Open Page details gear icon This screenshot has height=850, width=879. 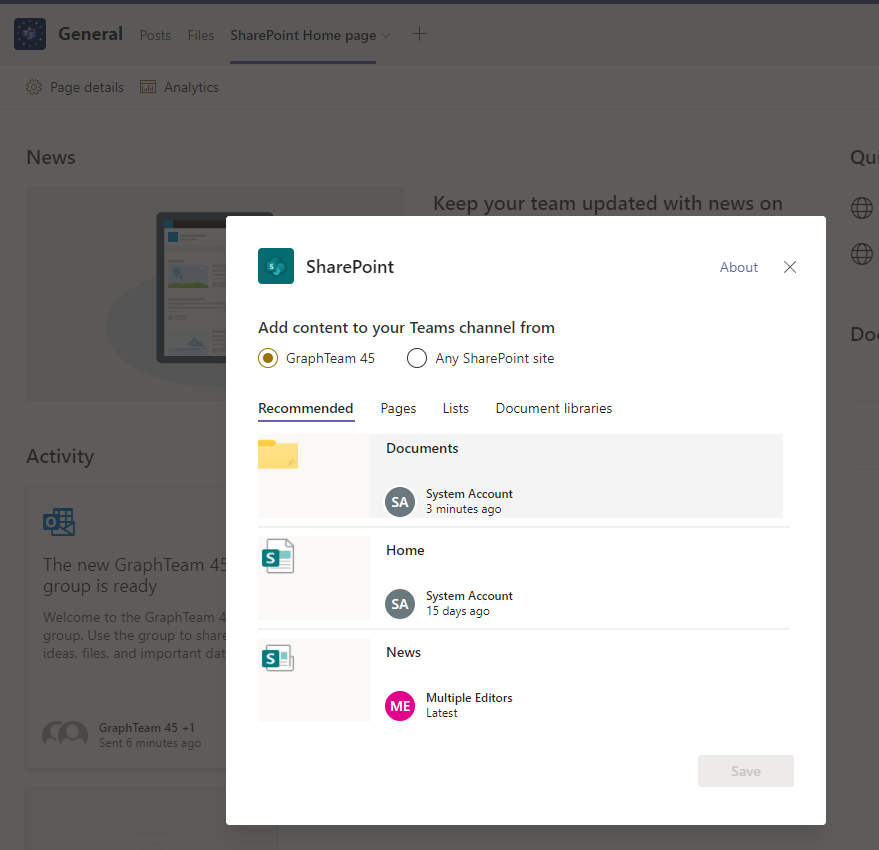pos(34,87)
